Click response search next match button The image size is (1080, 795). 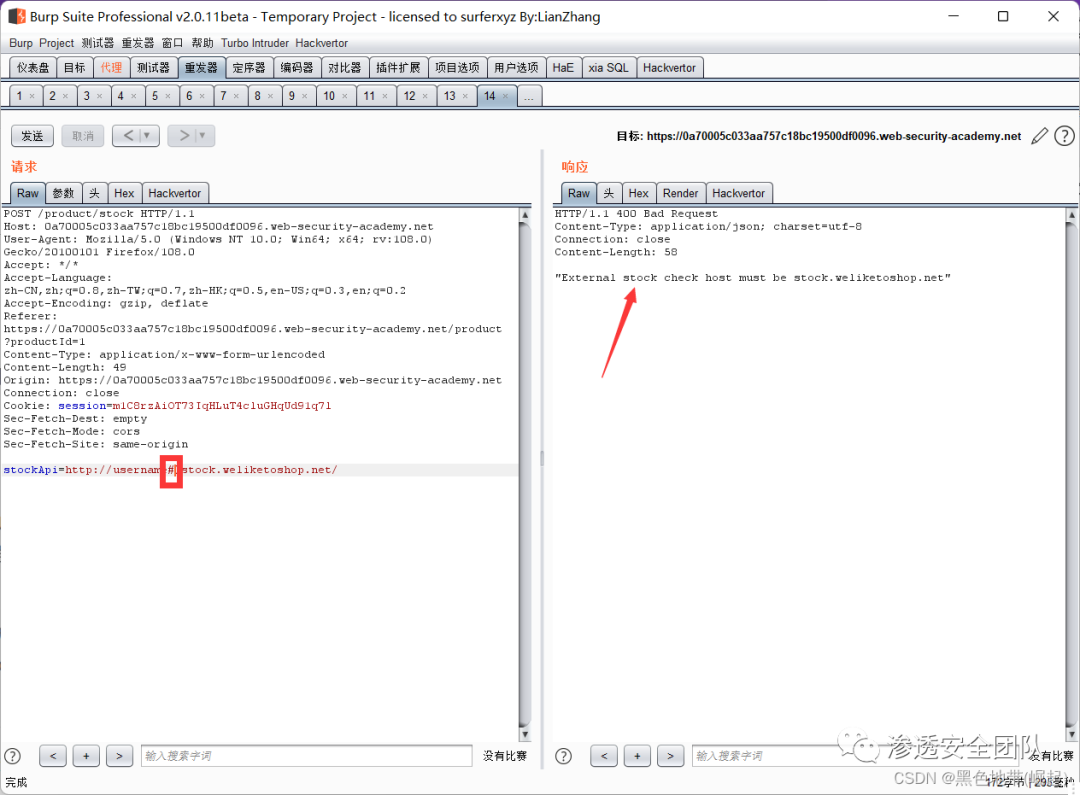tap(670, 756)
